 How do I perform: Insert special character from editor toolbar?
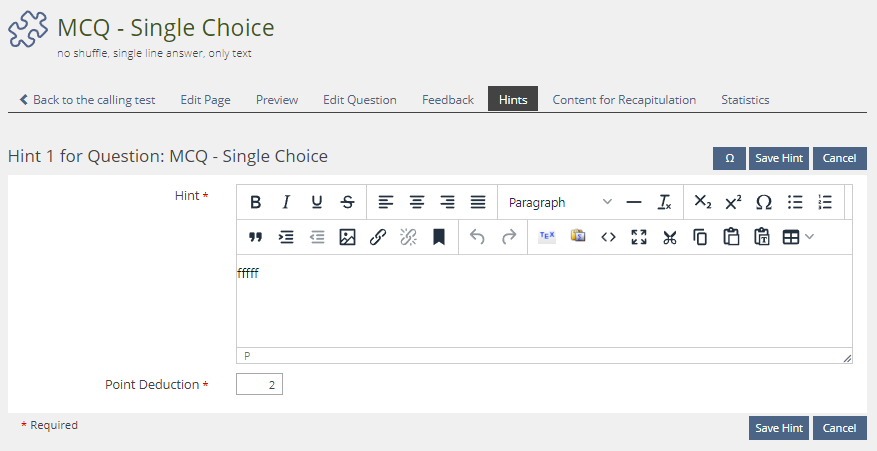pos(764,202)
